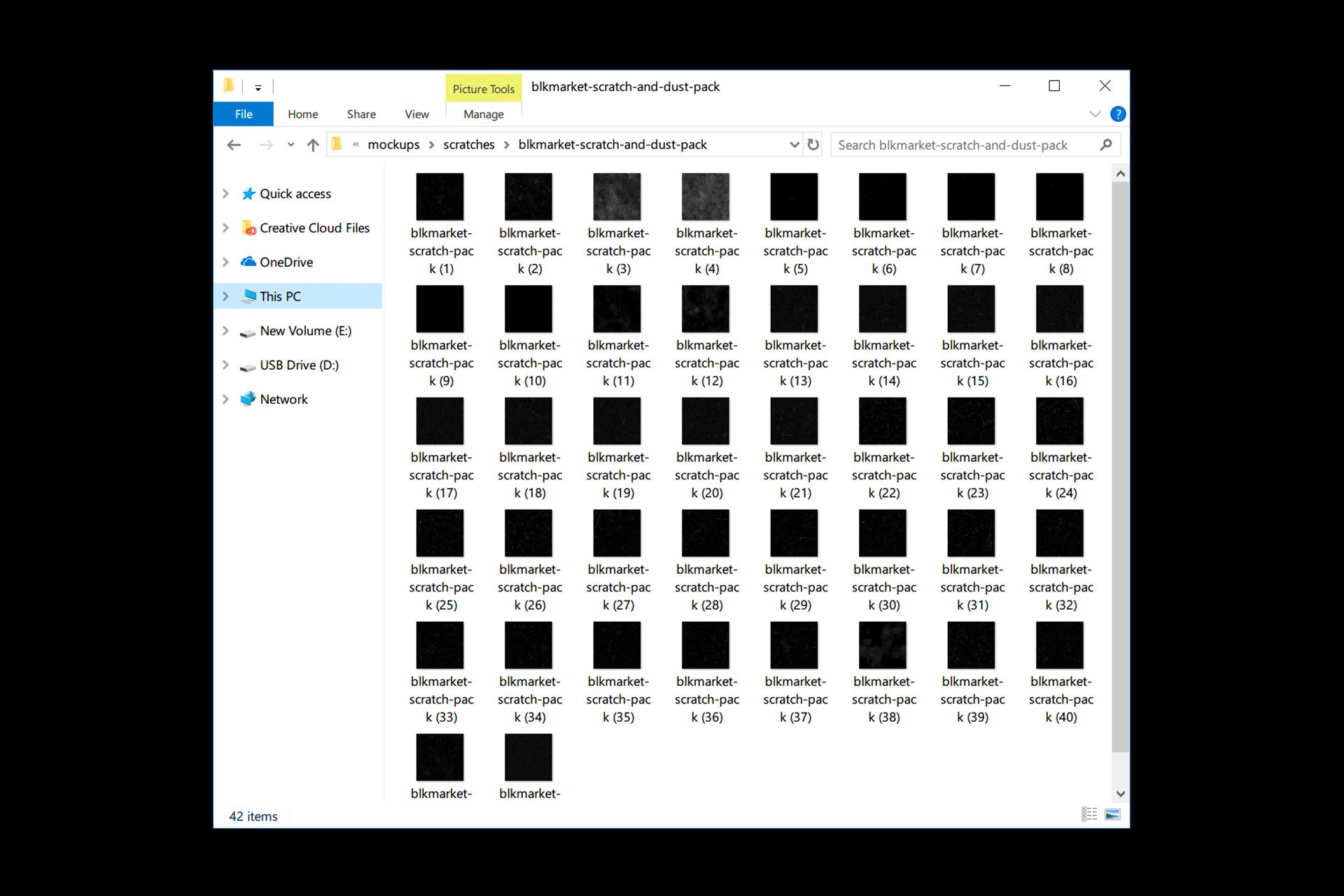Click the navigation back arrow icon
The width and height of the screenshot is (1344, 896).
tap(234, 144)
